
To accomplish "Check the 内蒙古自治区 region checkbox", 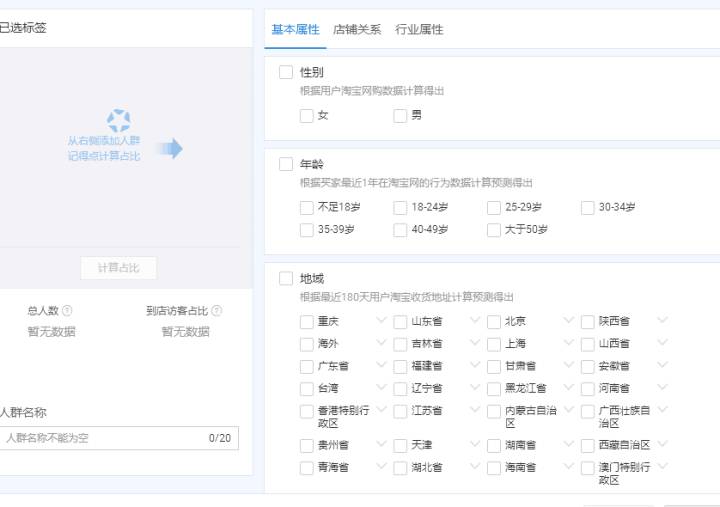I will (494, 411).
